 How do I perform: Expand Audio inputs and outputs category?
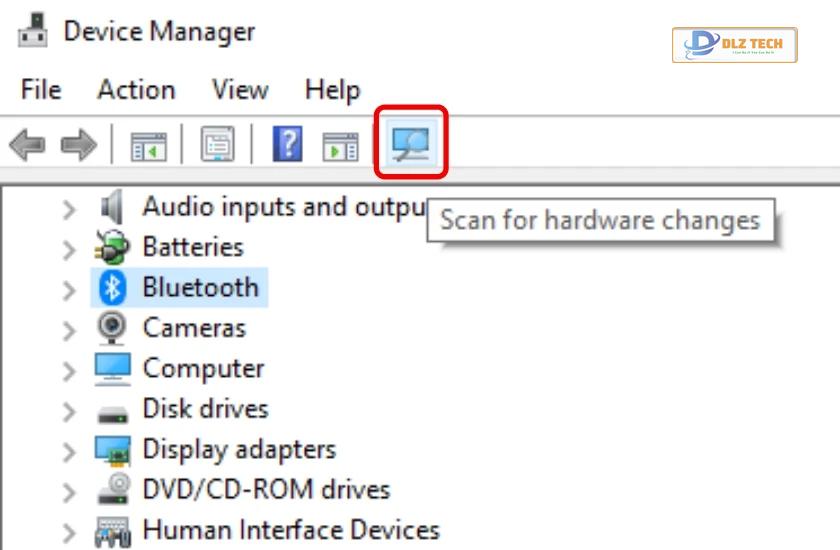pyautogui.click(x=69, y=210)
